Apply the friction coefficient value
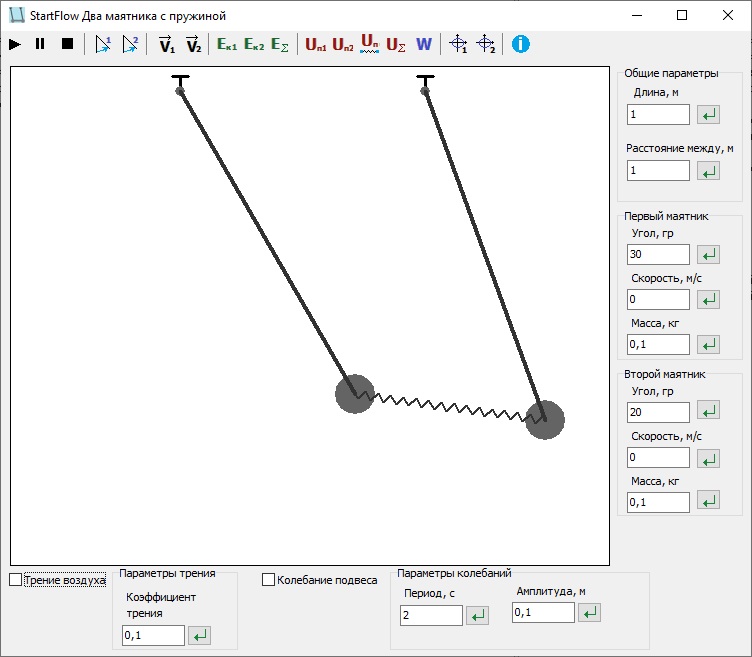The width and height of the screenshot is (752, 657). (x=200, y=635)
